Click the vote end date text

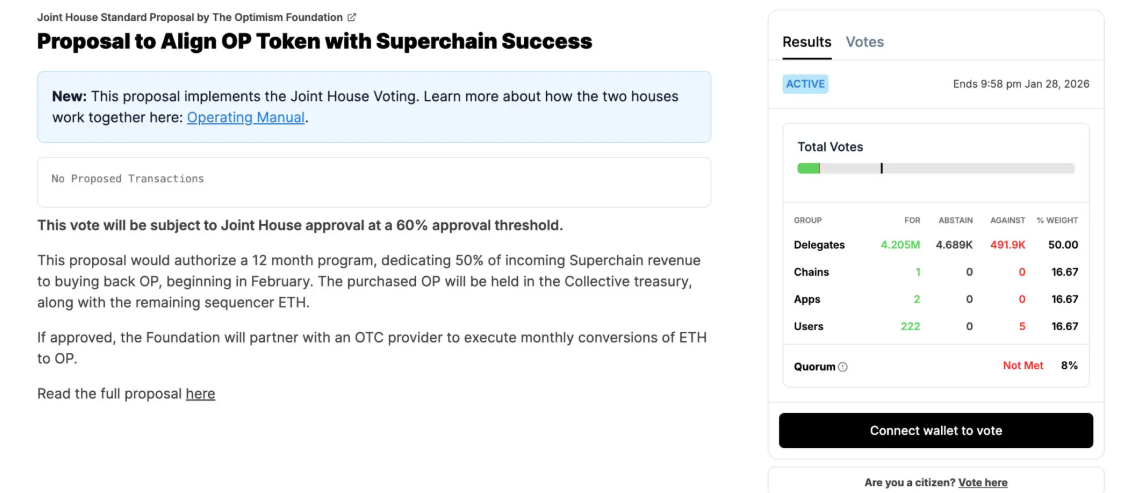coord(1020,84)
